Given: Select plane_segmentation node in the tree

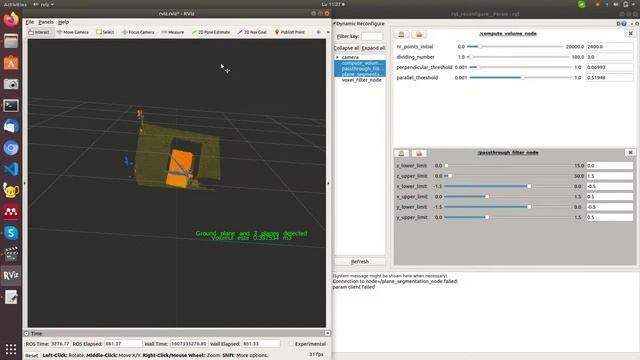Looking at the screenshot, I should (x=361, y=74).
